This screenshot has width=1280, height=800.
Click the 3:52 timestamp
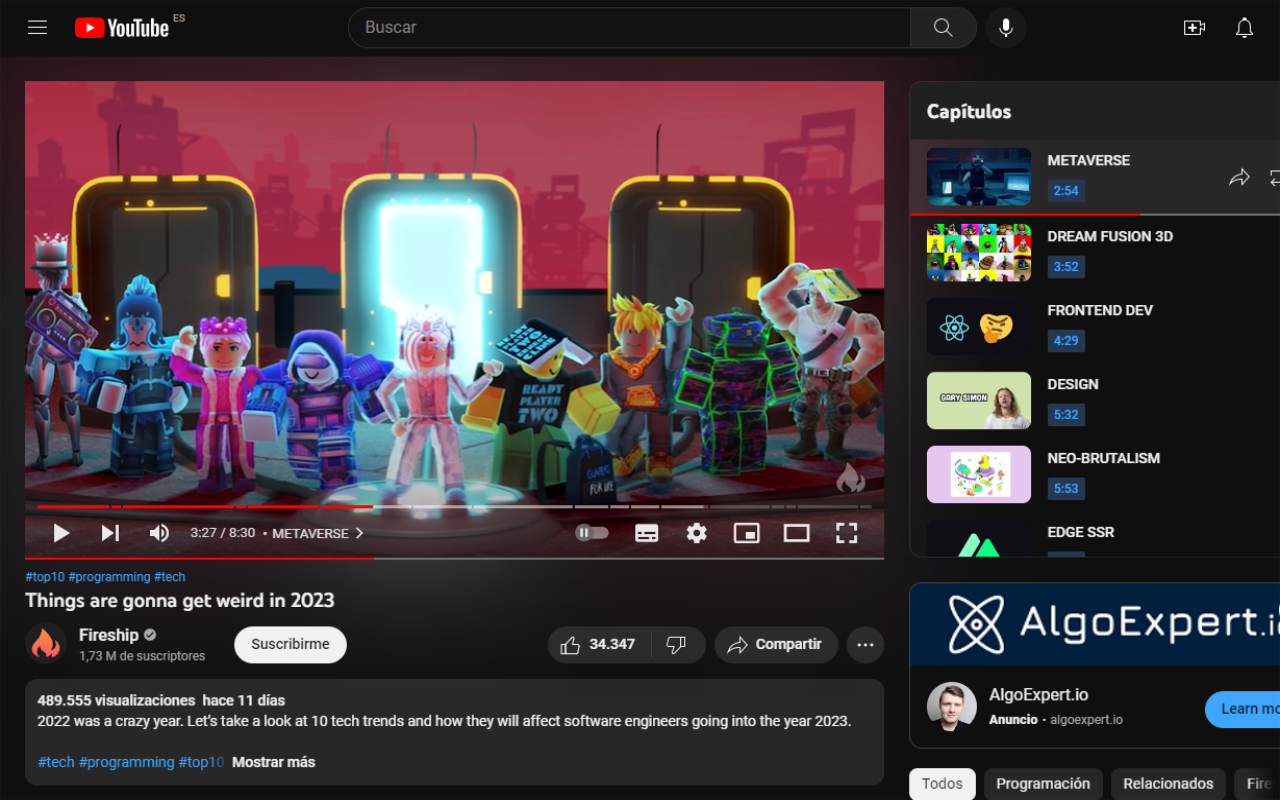[x=1066, y=267]
